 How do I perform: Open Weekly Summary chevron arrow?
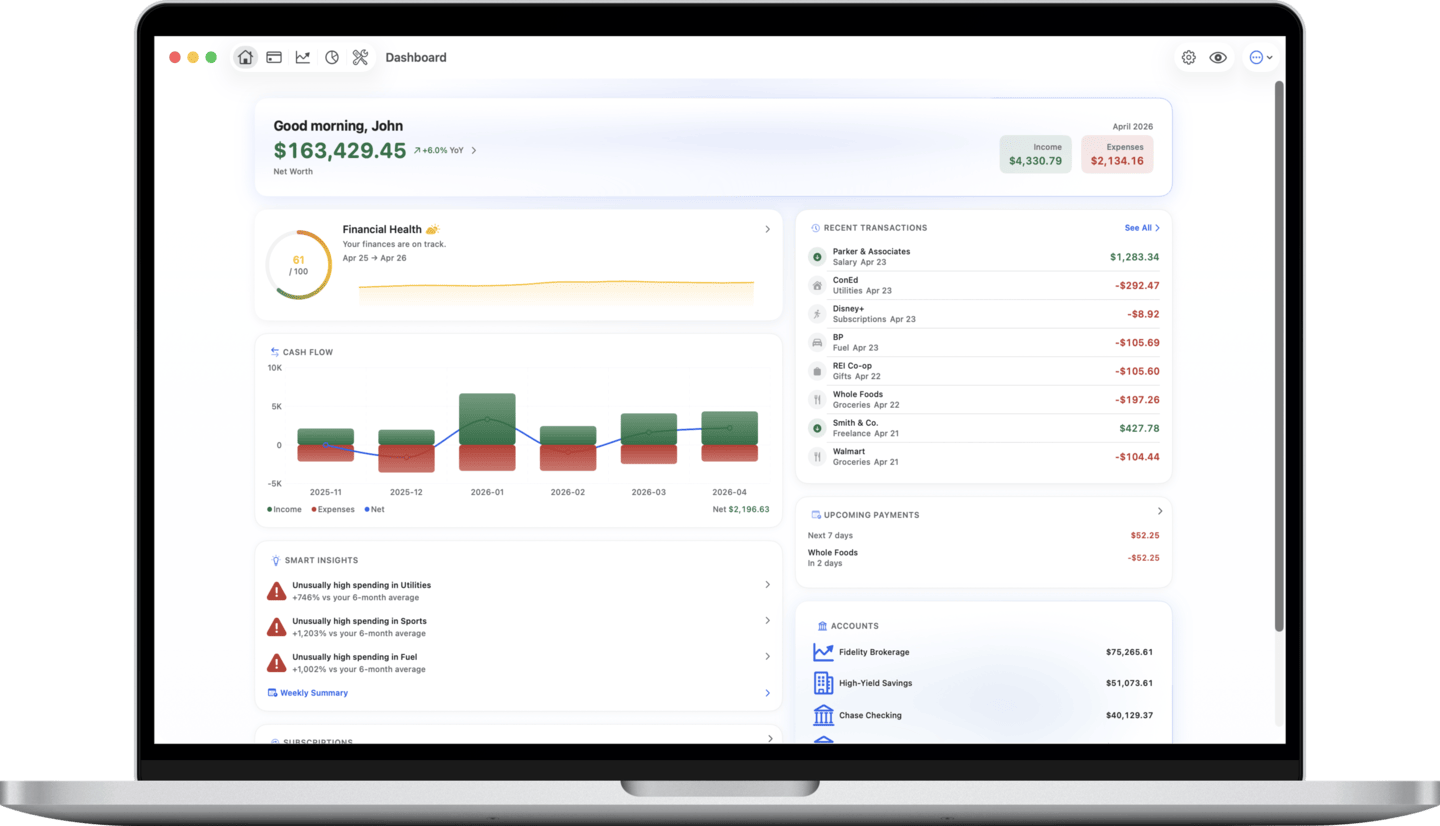click(x=767, y=693)
